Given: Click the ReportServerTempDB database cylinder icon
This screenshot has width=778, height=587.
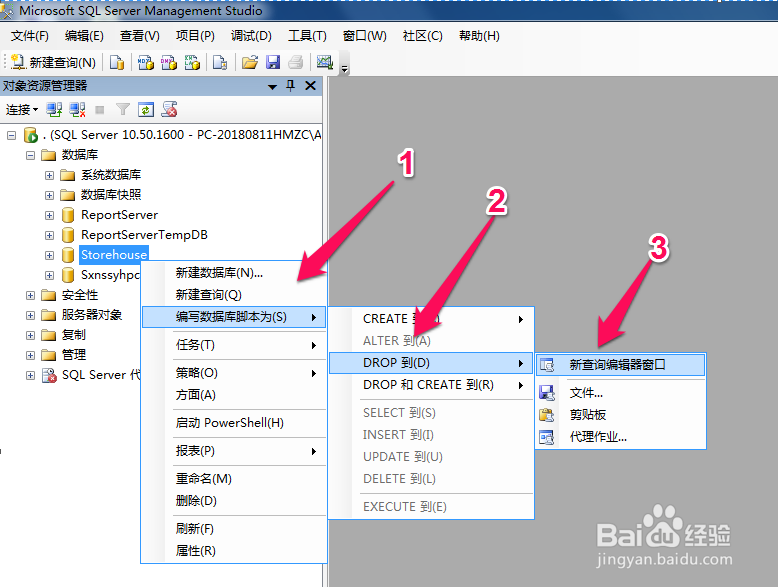Looking at the screenshot, I should (68, 235).
